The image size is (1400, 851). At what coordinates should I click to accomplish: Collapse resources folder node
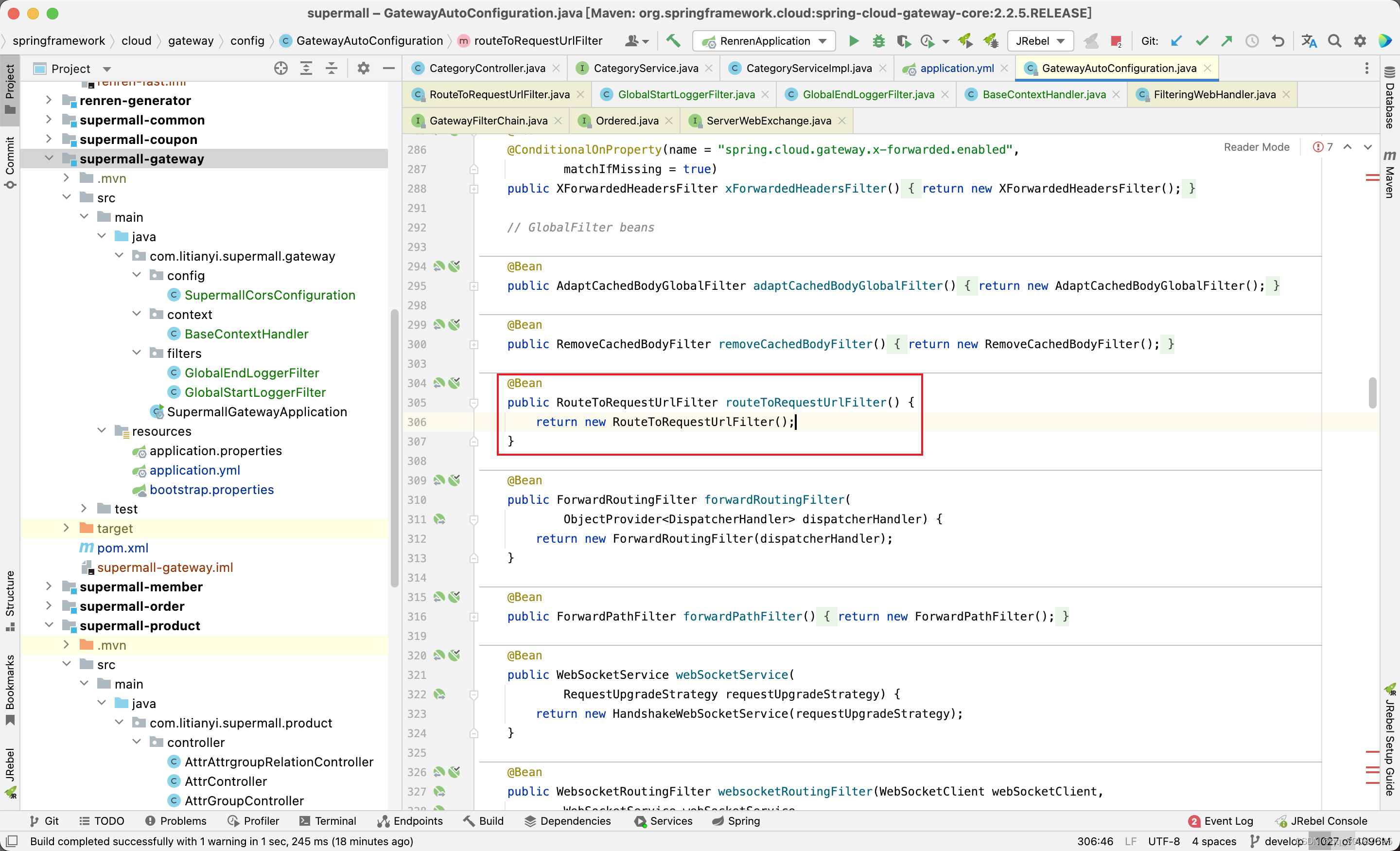click(x=101, y=430)
